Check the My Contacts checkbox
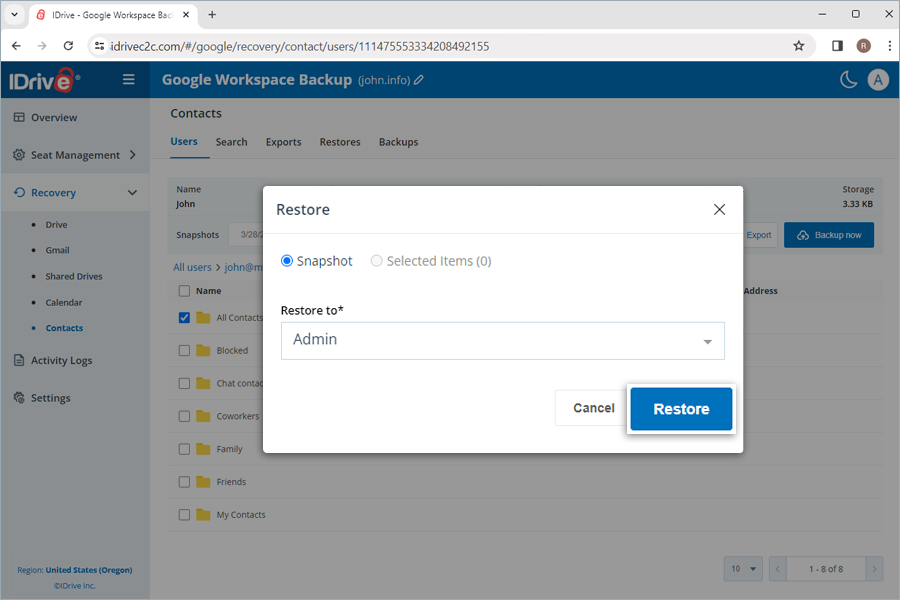This screenshot has width=900, height=600. coord(184,514)
